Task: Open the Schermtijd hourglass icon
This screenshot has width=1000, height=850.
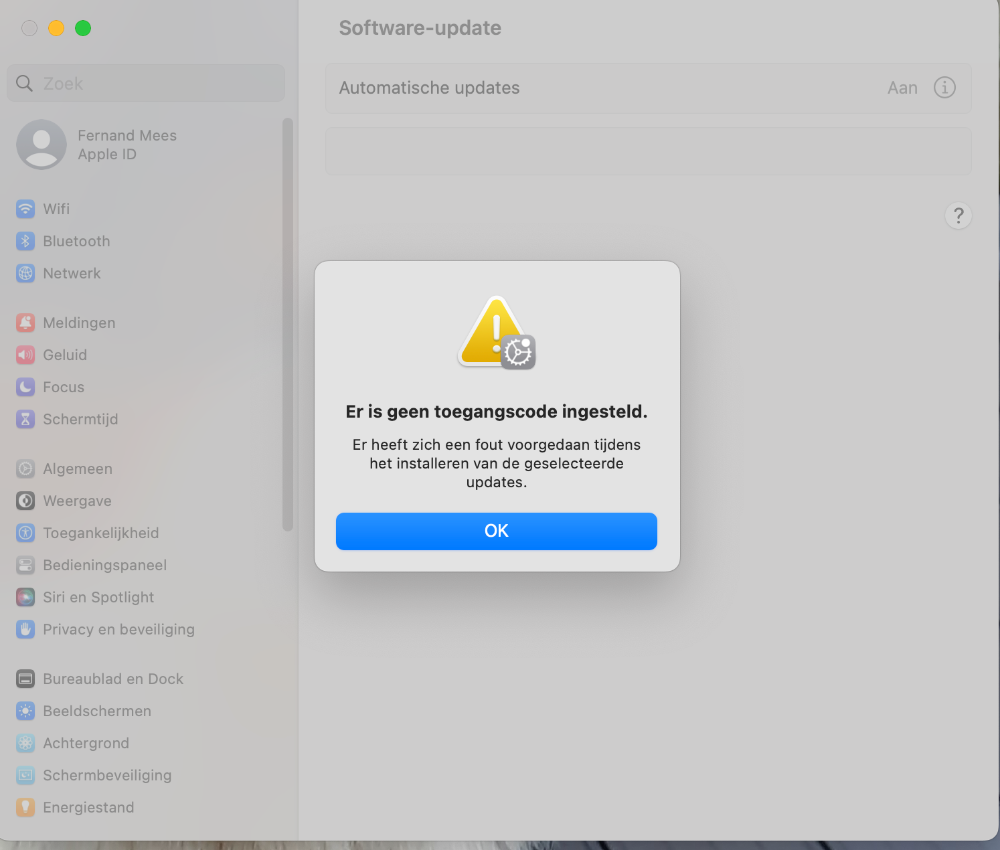Action: pyautogui.click(x=26, y=419)
